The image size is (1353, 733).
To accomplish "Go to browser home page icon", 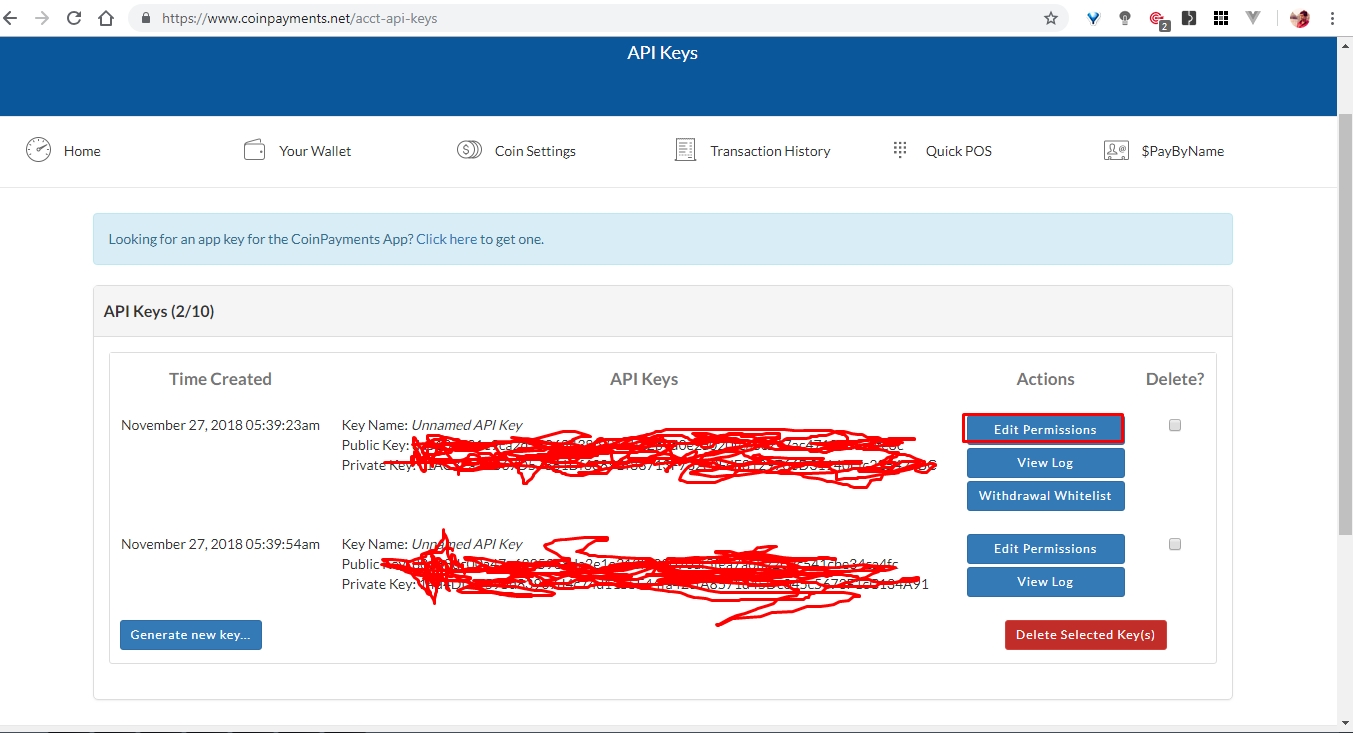I will (106, 18).
